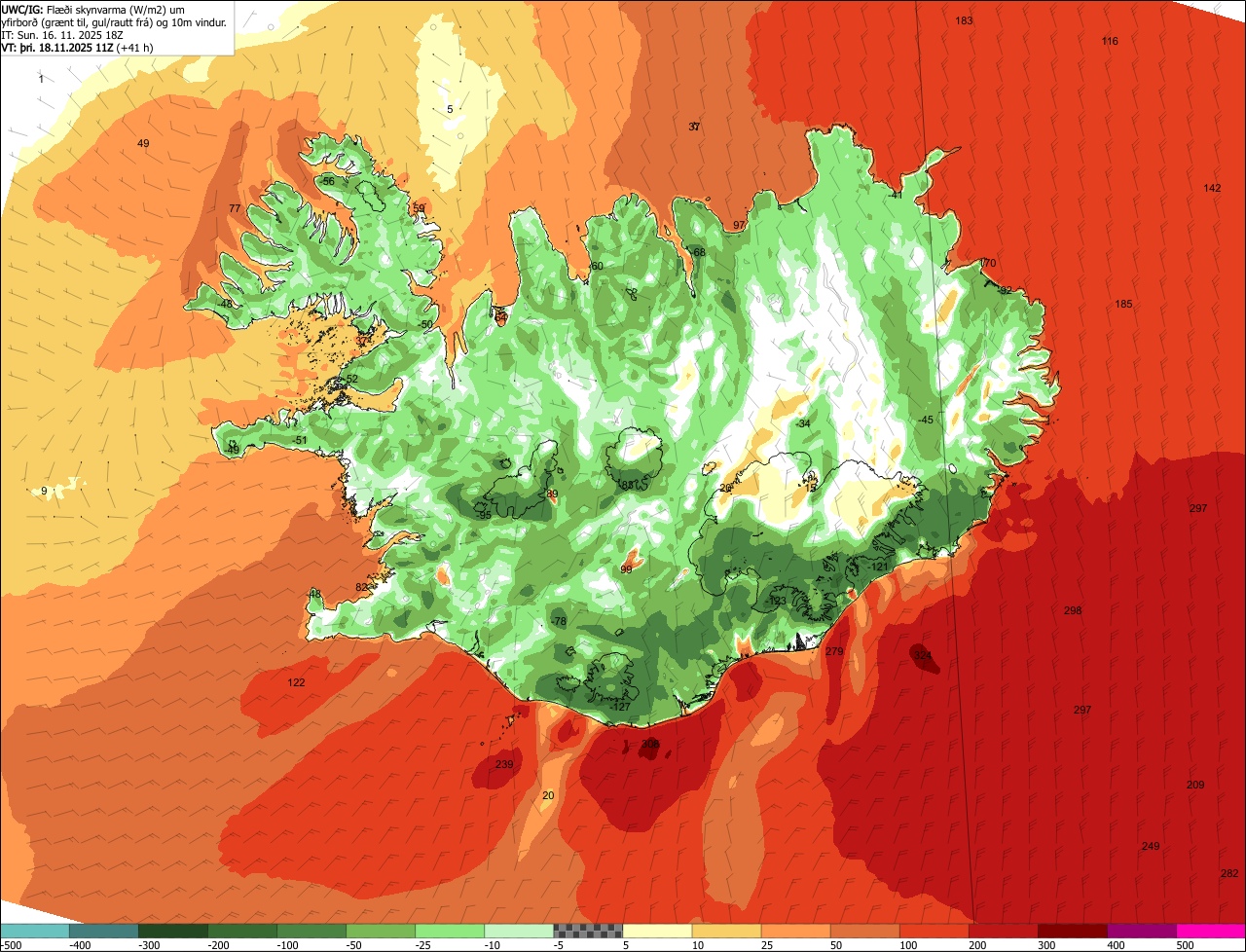Viewport: 1246px width, 952px height.
Task: Click the value 279 off the southeast coast
Action: (x=834, y=651)
